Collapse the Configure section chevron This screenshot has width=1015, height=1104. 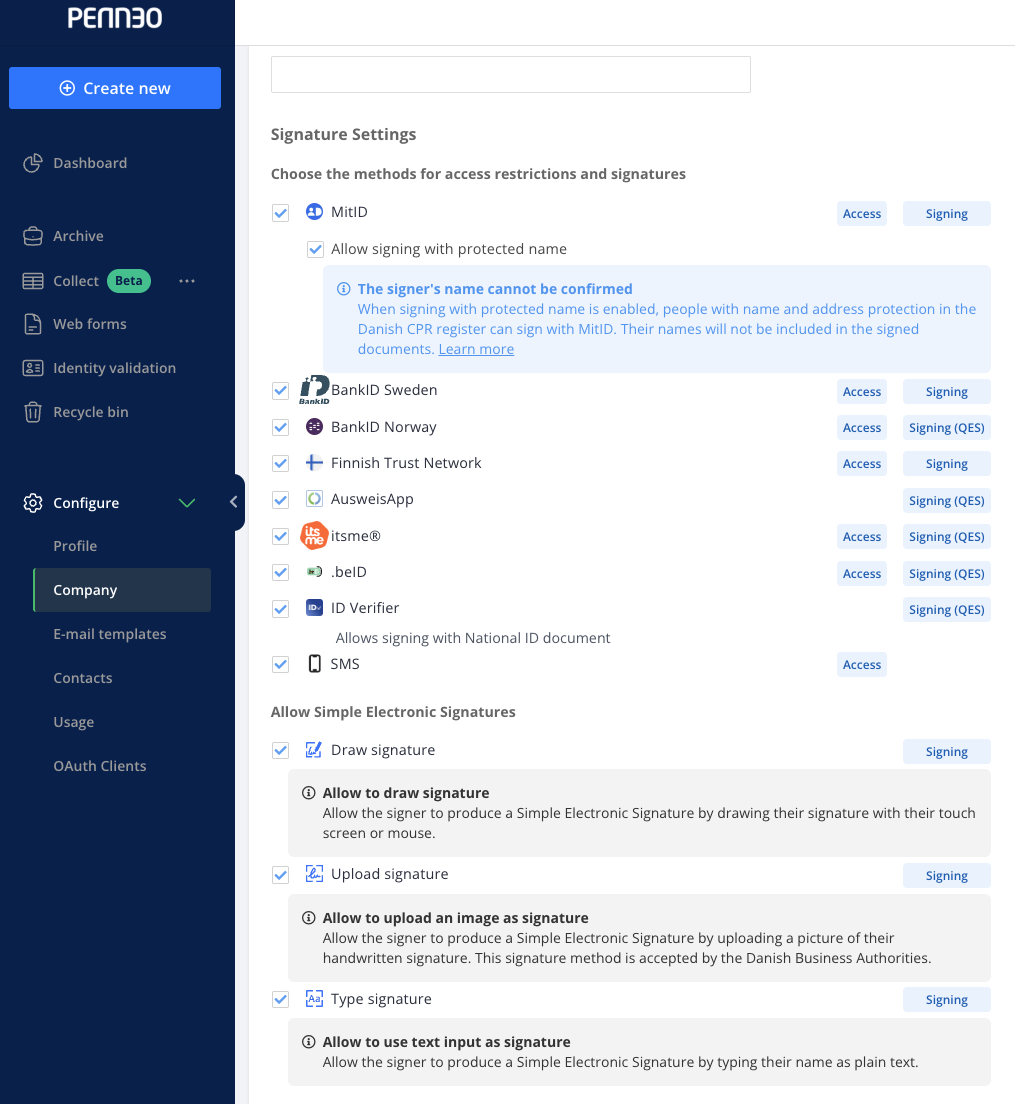coord(187,503)
